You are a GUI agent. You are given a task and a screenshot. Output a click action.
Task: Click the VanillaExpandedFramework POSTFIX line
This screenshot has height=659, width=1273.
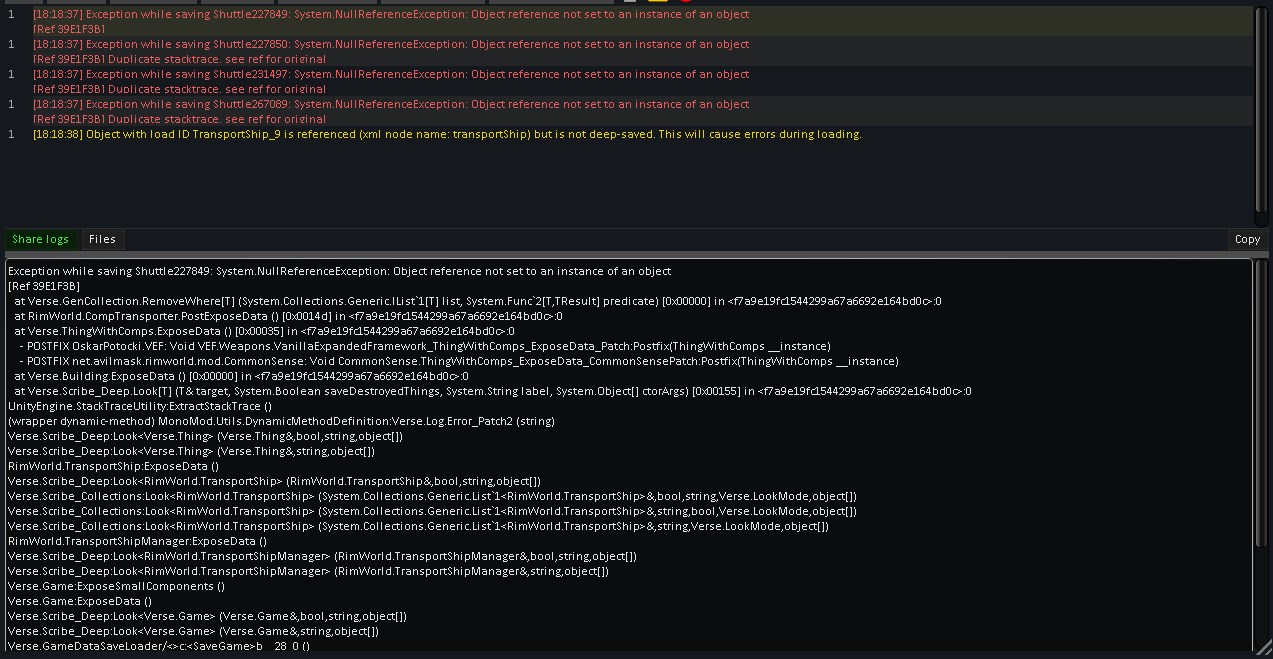pos(424,346)
